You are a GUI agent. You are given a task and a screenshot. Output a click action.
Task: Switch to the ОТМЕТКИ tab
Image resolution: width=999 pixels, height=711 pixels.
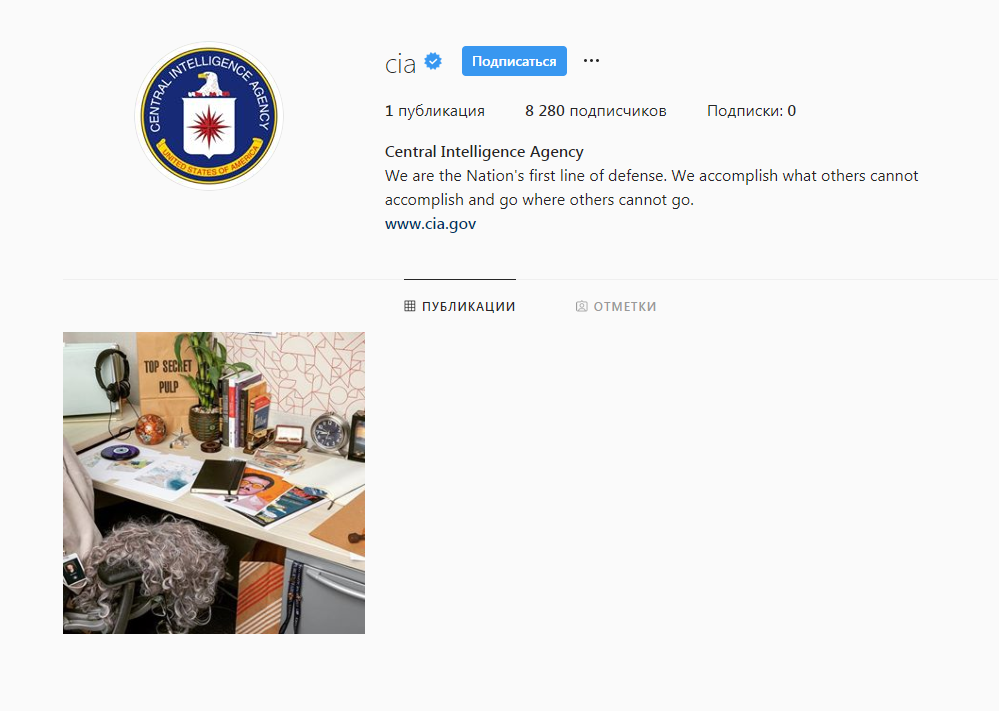(616, 306)
